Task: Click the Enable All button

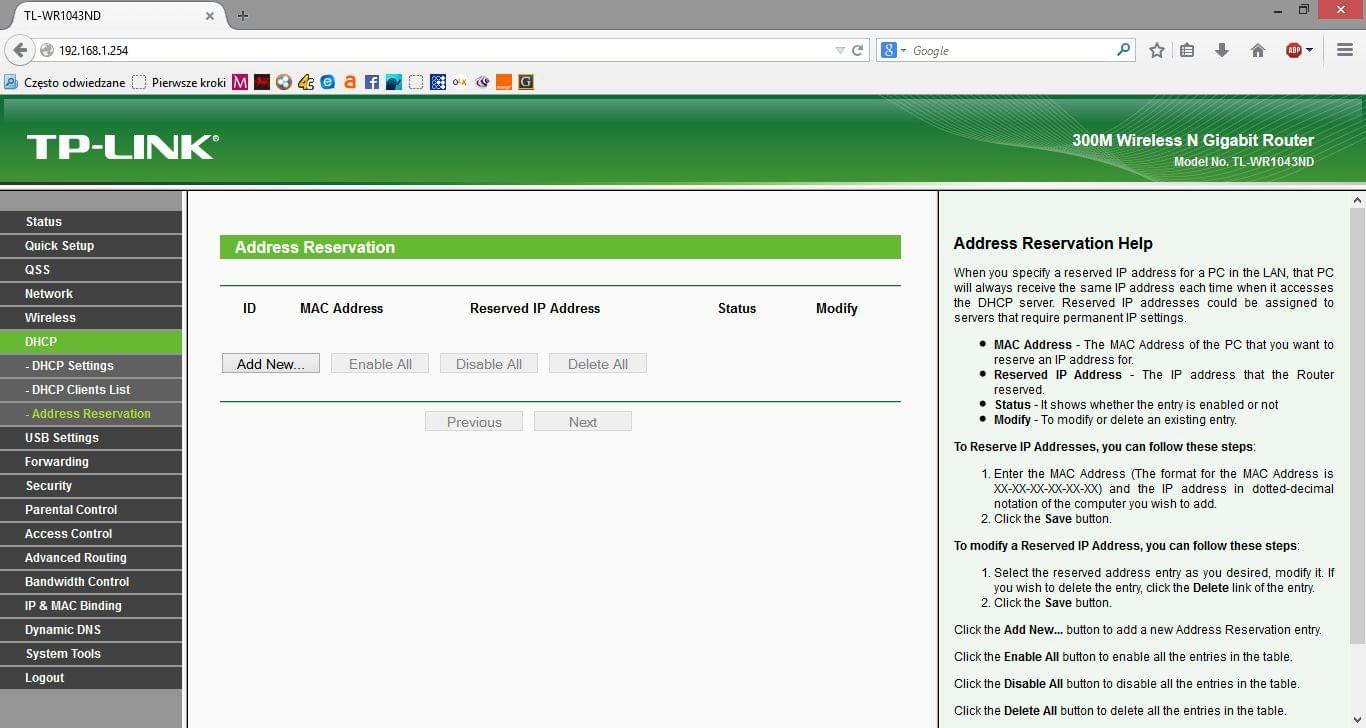Action: [x=380, y=364]
